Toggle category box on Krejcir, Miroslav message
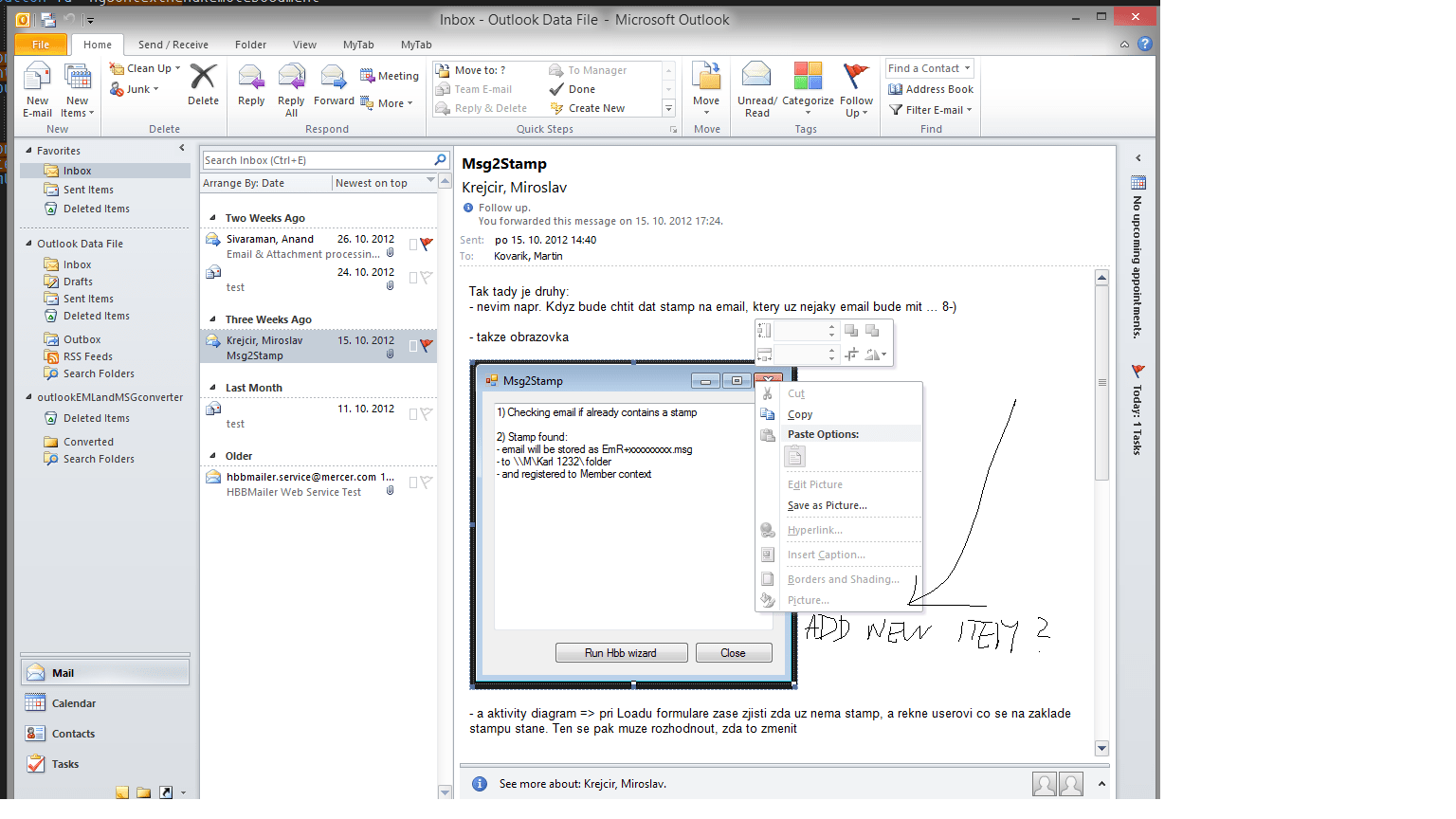1456x819 pixels. tap(413, 347)
